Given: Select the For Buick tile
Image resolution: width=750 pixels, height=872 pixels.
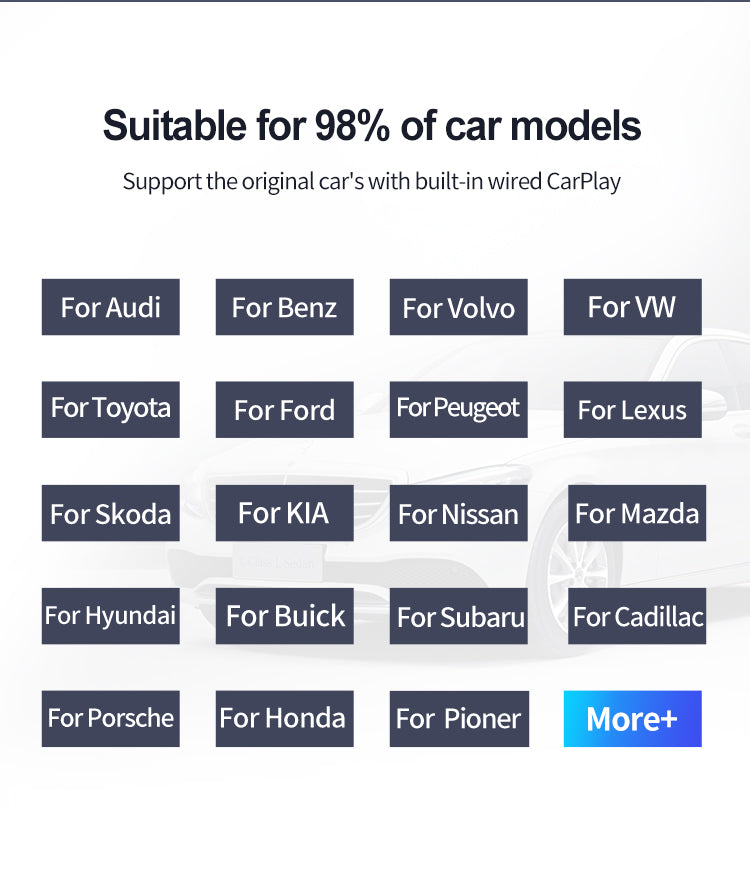Looking at the screenshot, I should [284, 616].
